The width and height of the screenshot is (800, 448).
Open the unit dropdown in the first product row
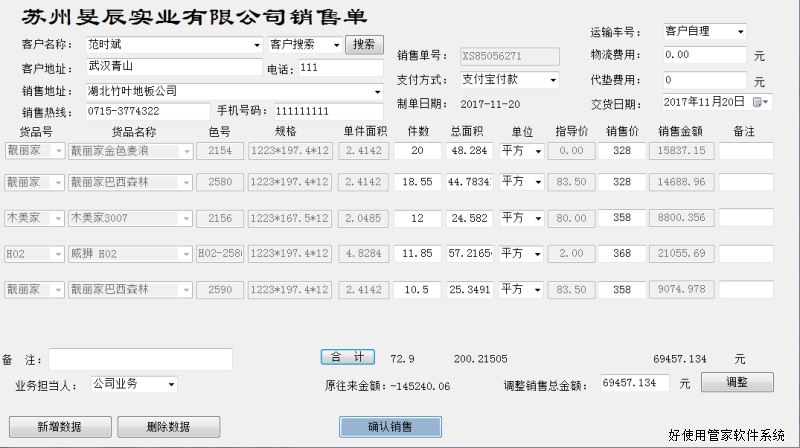click(x=538, y=151)
